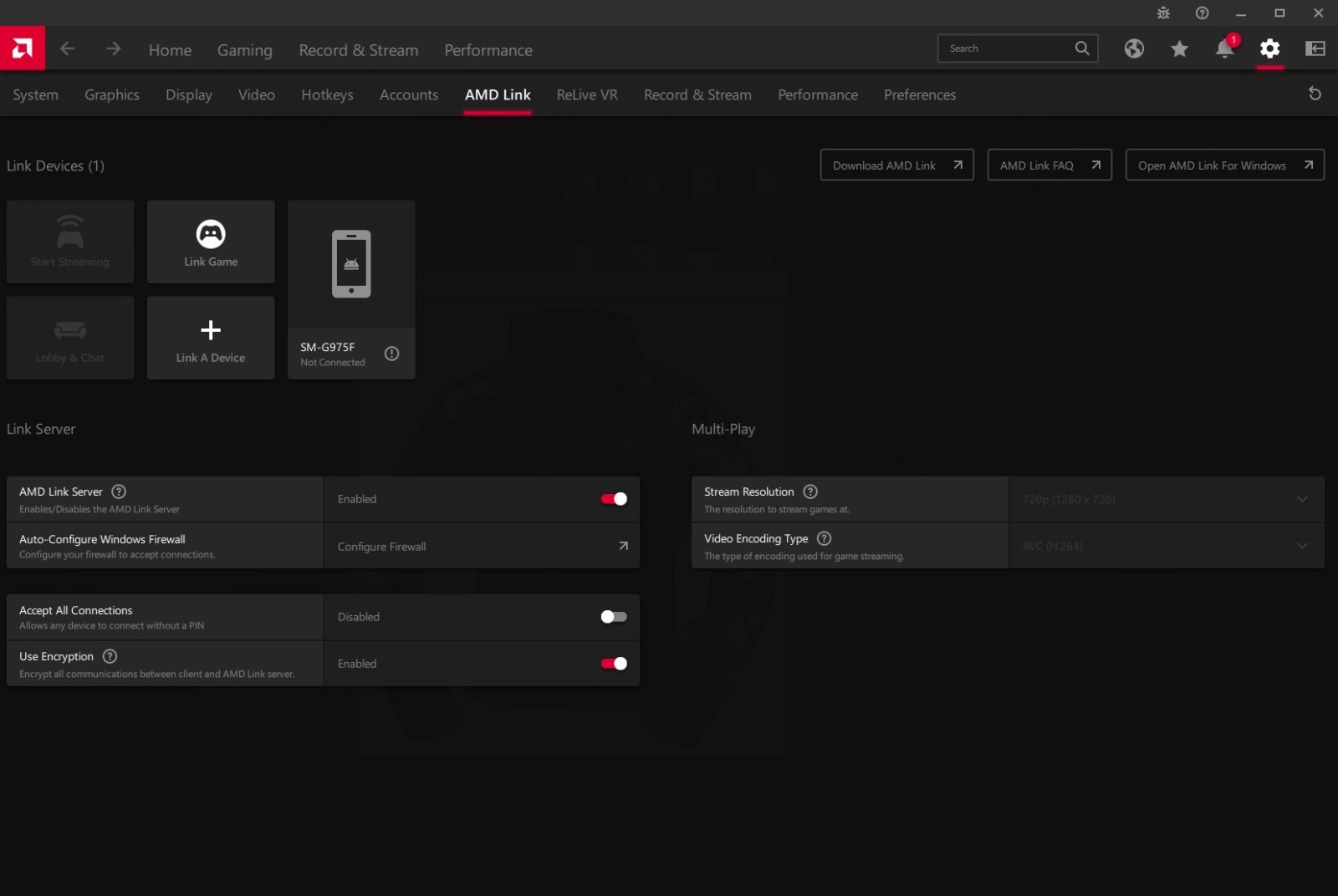Show help for Use Encryption
Screen dimensions: 1338x896
[110, 656]
